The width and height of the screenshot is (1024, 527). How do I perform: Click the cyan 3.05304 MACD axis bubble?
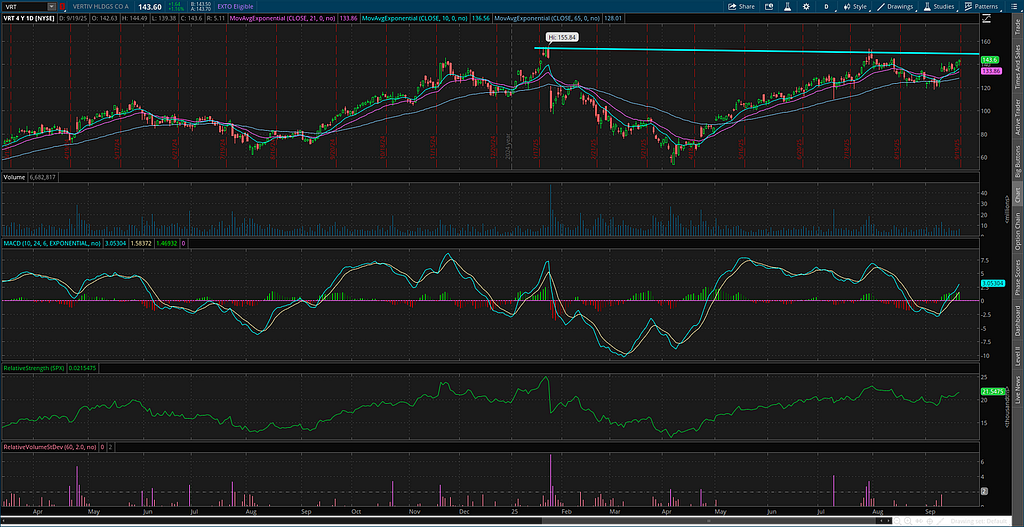tap(991, 284)
